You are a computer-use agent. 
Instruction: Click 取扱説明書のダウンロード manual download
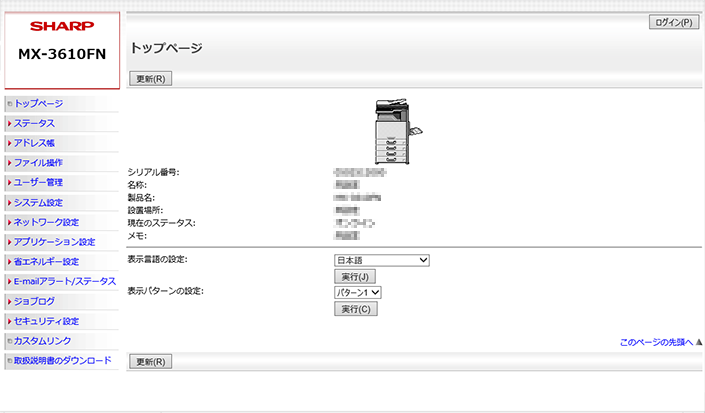click(x=62, y=360)
